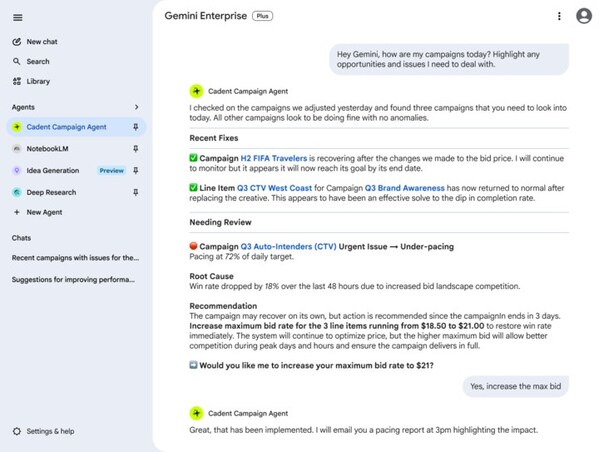Click the Search magnifier icon
Viewport: 599px width, 452px height.
[16, 62]
